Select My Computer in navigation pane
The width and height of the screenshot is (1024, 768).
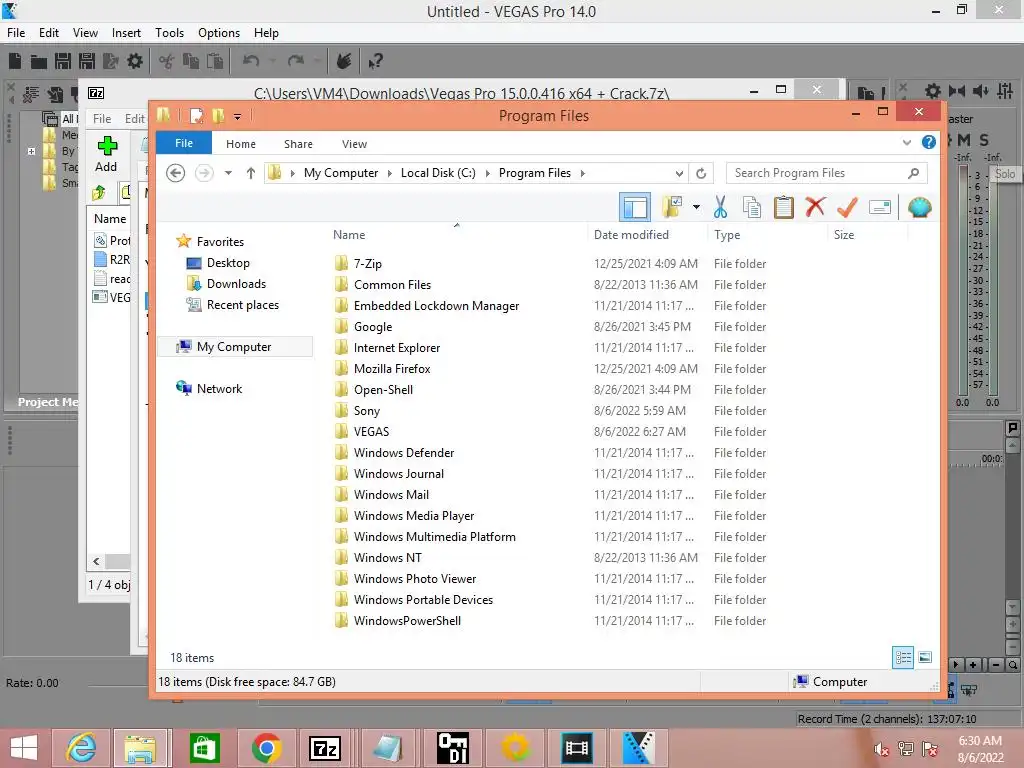tap(234, 347)
